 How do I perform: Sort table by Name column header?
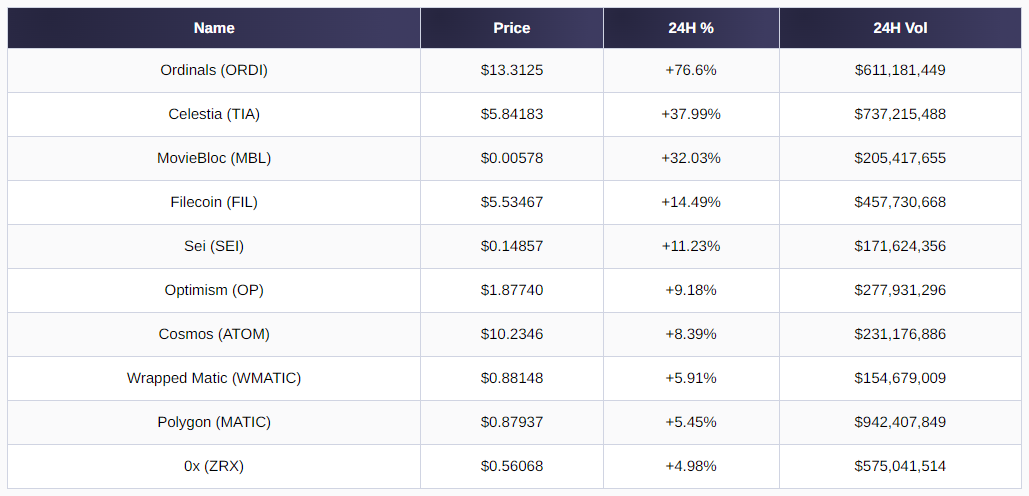pyautogui.click(x=214, y=28)
